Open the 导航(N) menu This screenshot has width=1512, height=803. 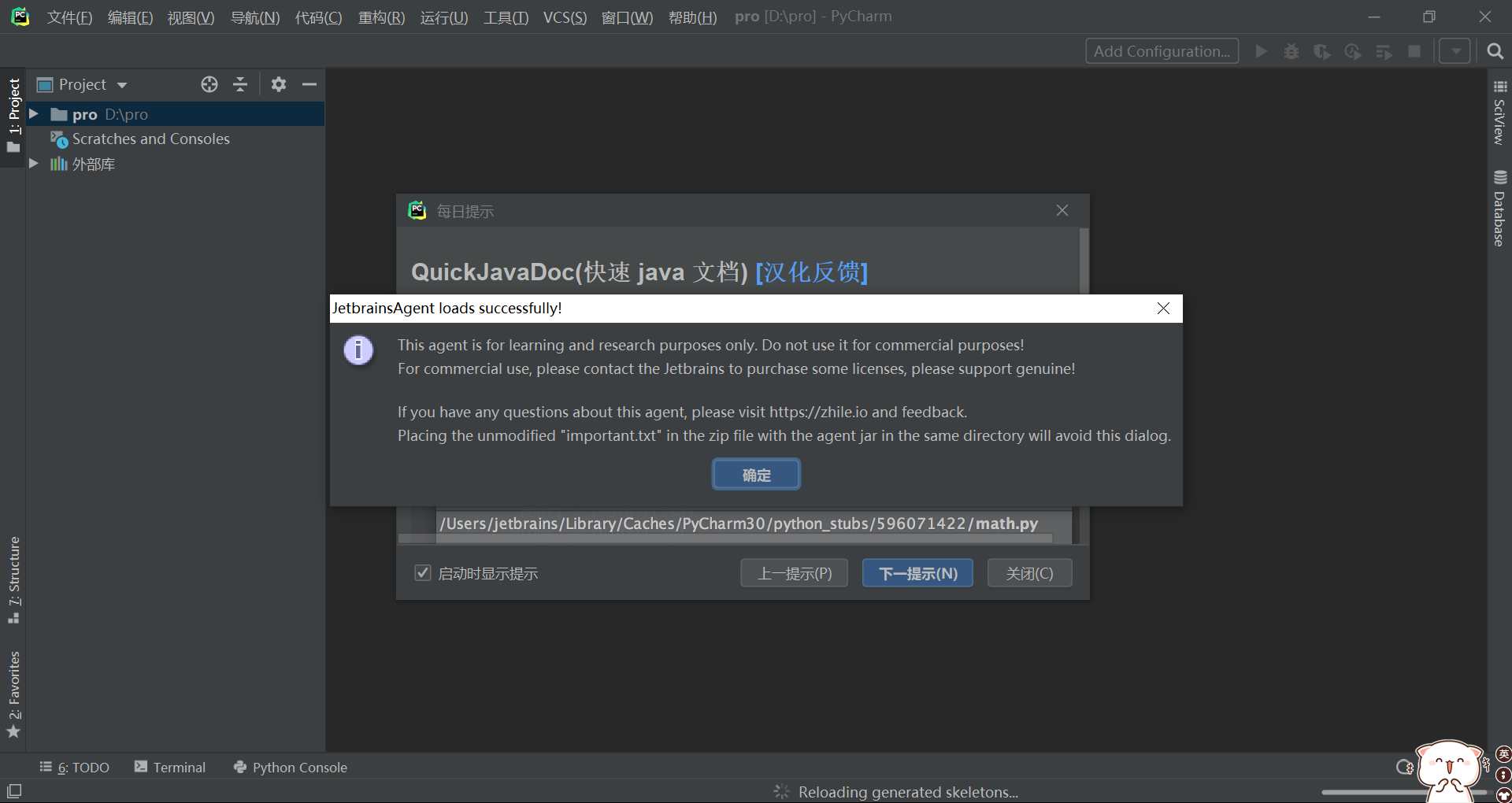click(x=255, y=17)
